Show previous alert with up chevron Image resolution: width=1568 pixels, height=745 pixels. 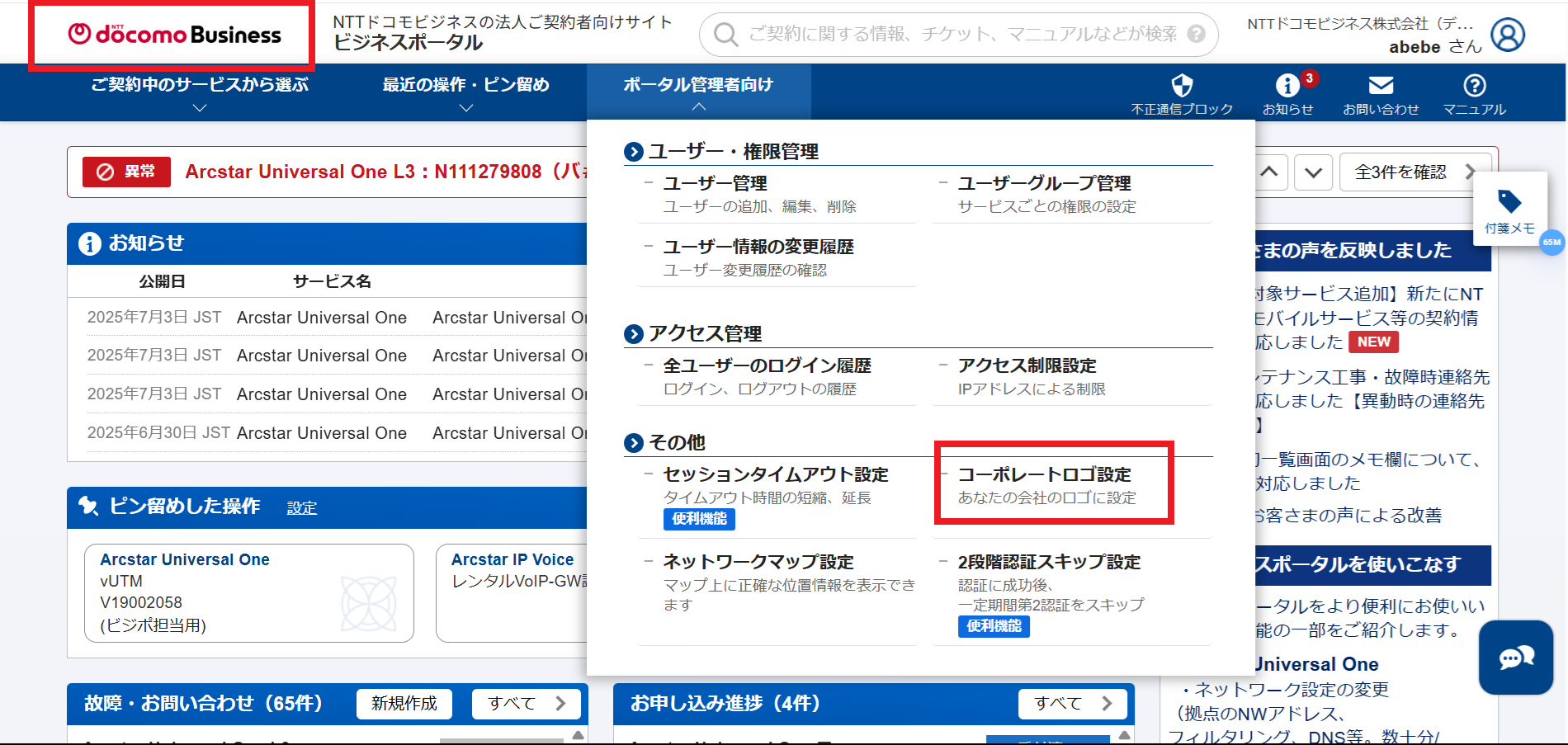click(1269, 172)
